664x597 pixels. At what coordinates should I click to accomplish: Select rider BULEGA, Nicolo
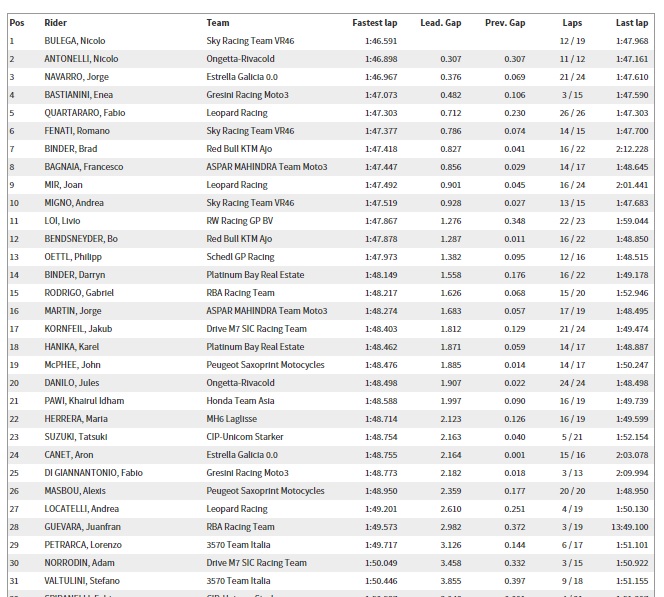pyautogui.click(x=75, y=41)
